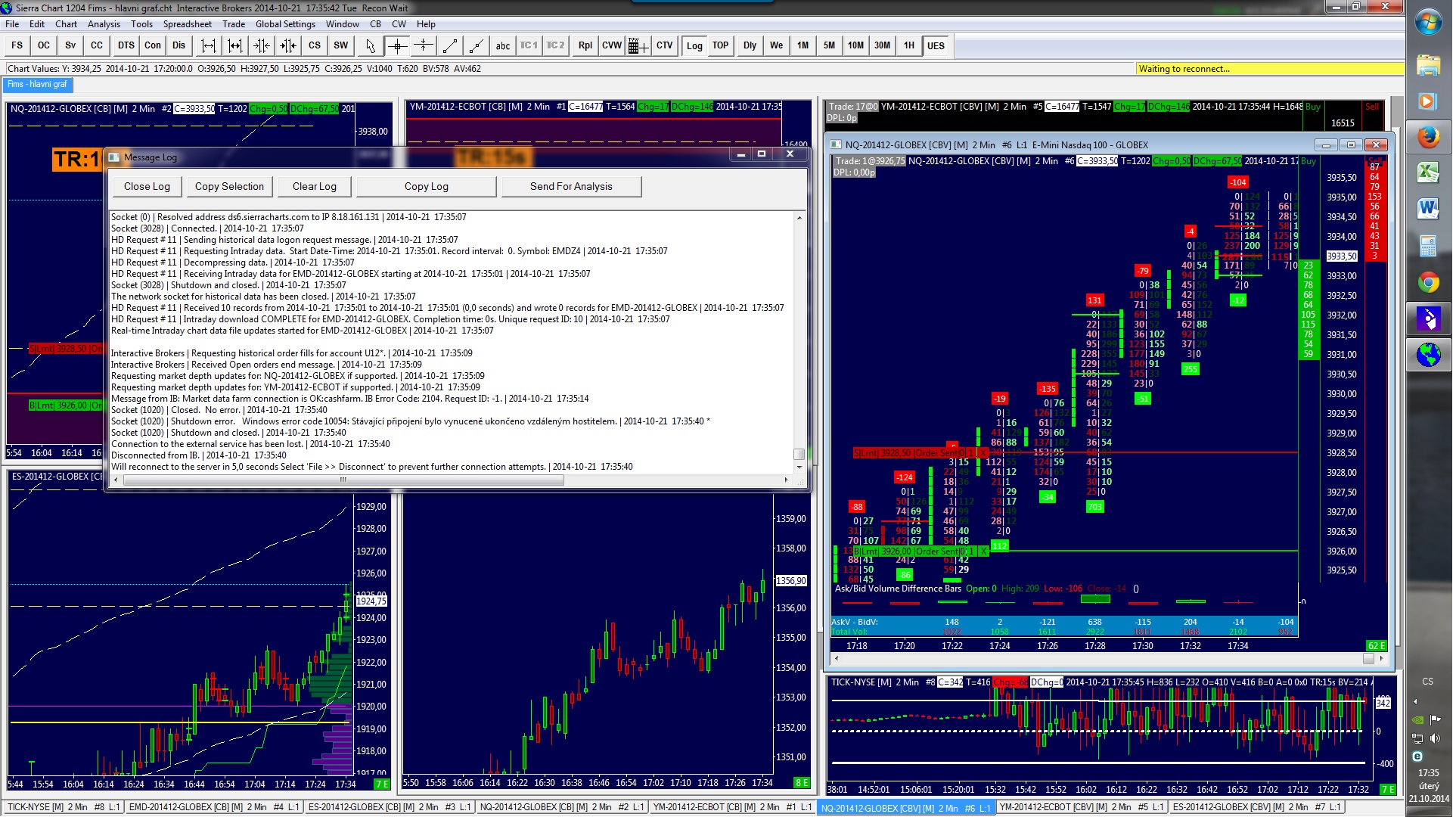The image size is (1456, 817).
Task: Open Firefox from the sidebar
Action: pos(1428,137)
